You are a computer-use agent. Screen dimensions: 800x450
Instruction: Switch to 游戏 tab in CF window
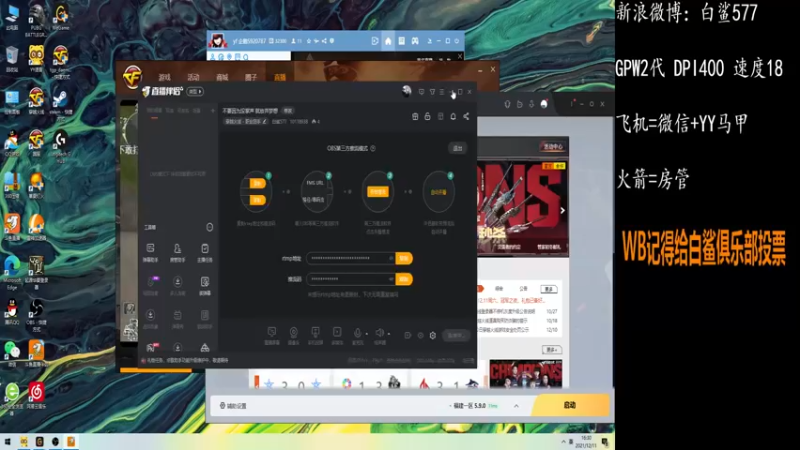[164, 78]
